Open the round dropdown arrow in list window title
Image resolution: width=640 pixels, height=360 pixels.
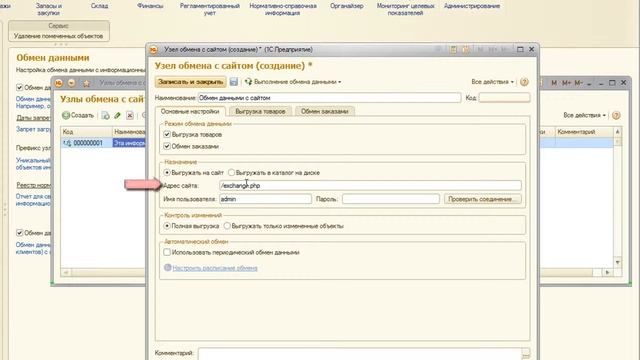pyautogui.click(x=71, y=83)
